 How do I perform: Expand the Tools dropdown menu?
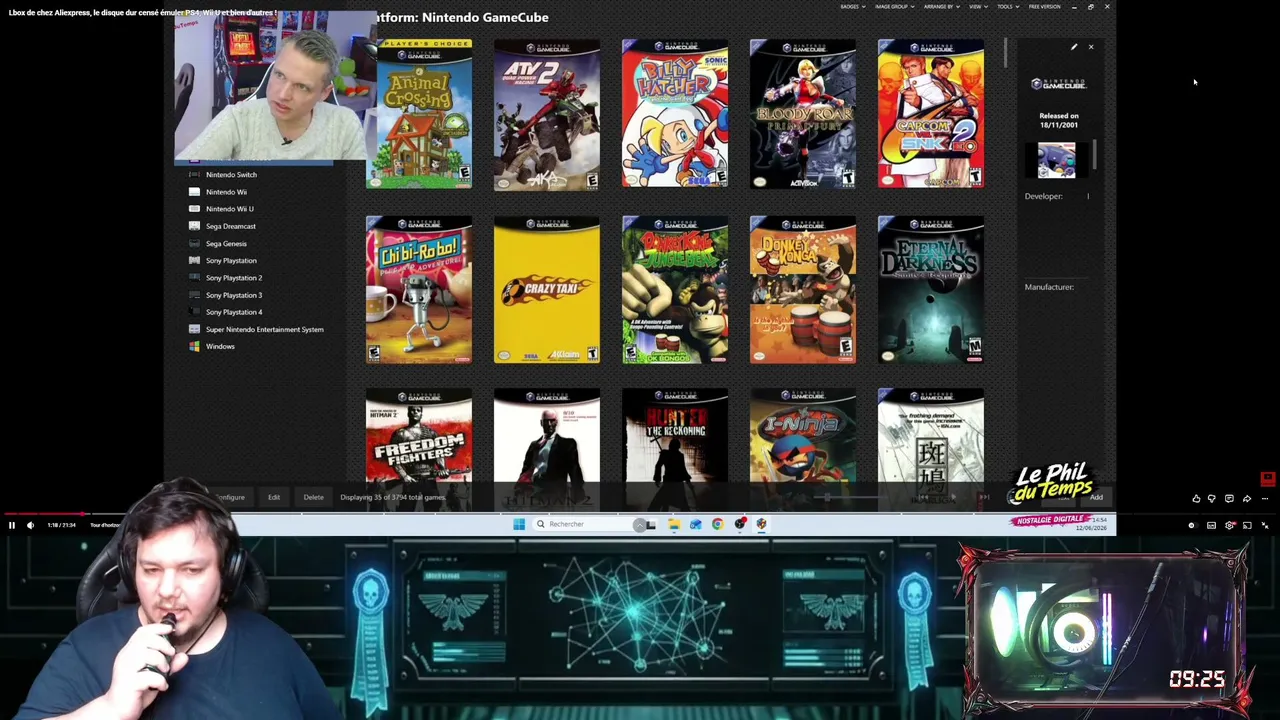tap(1007, 7)
